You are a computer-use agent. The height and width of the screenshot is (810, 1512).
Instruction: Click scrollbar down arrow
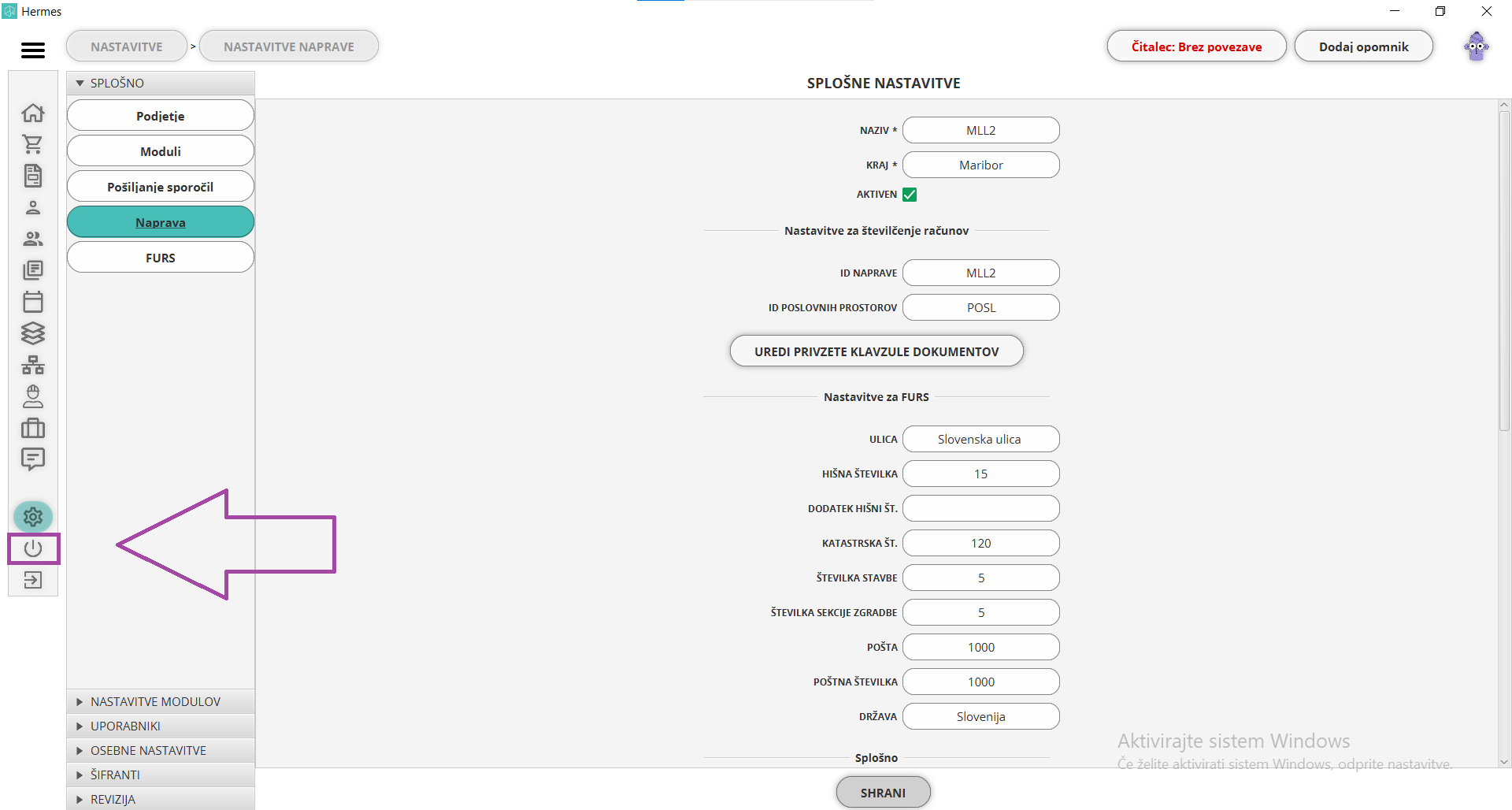[x=1504, y=762]
